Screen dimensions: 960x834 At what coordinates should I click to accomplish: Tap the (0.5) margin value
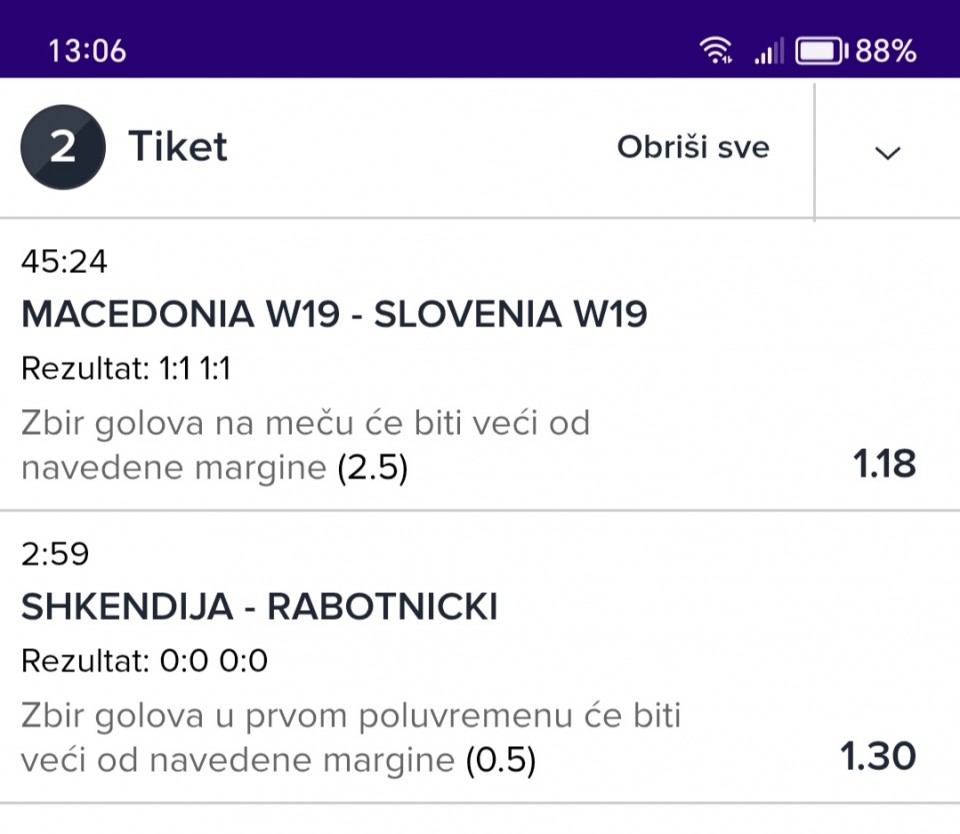501,762
